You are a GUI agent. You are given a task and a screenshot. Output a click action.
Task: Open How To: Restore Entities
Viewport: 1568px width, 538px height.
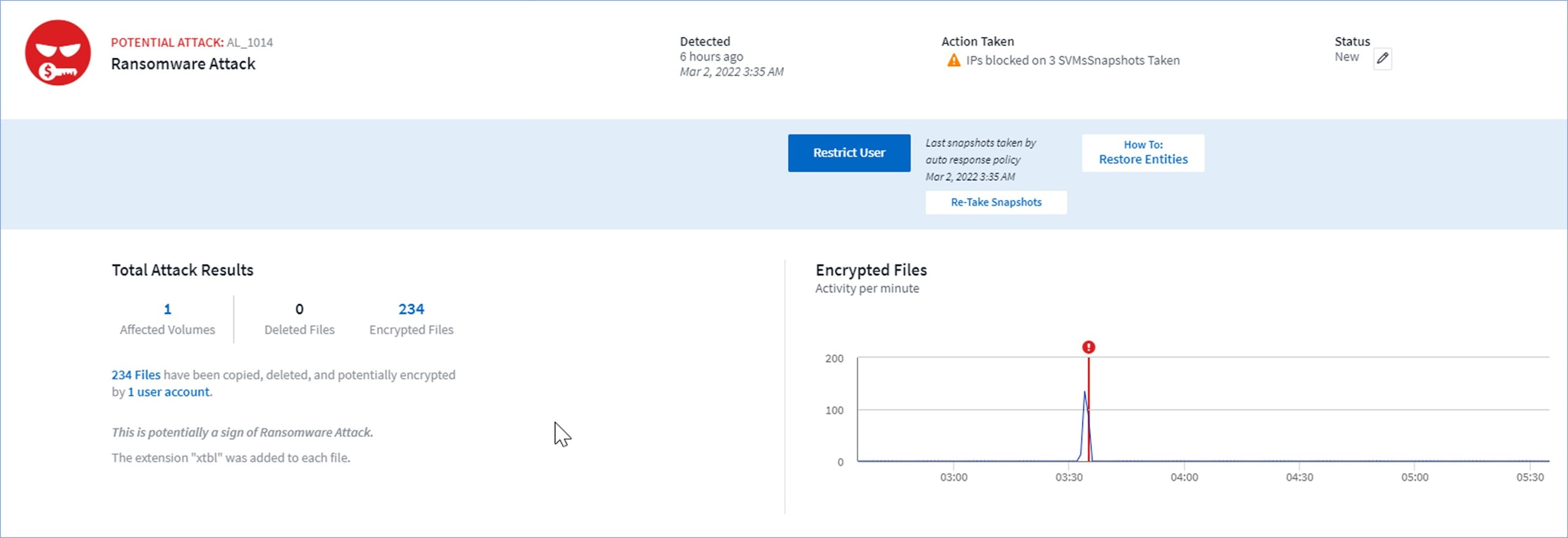click(1142, 153)
